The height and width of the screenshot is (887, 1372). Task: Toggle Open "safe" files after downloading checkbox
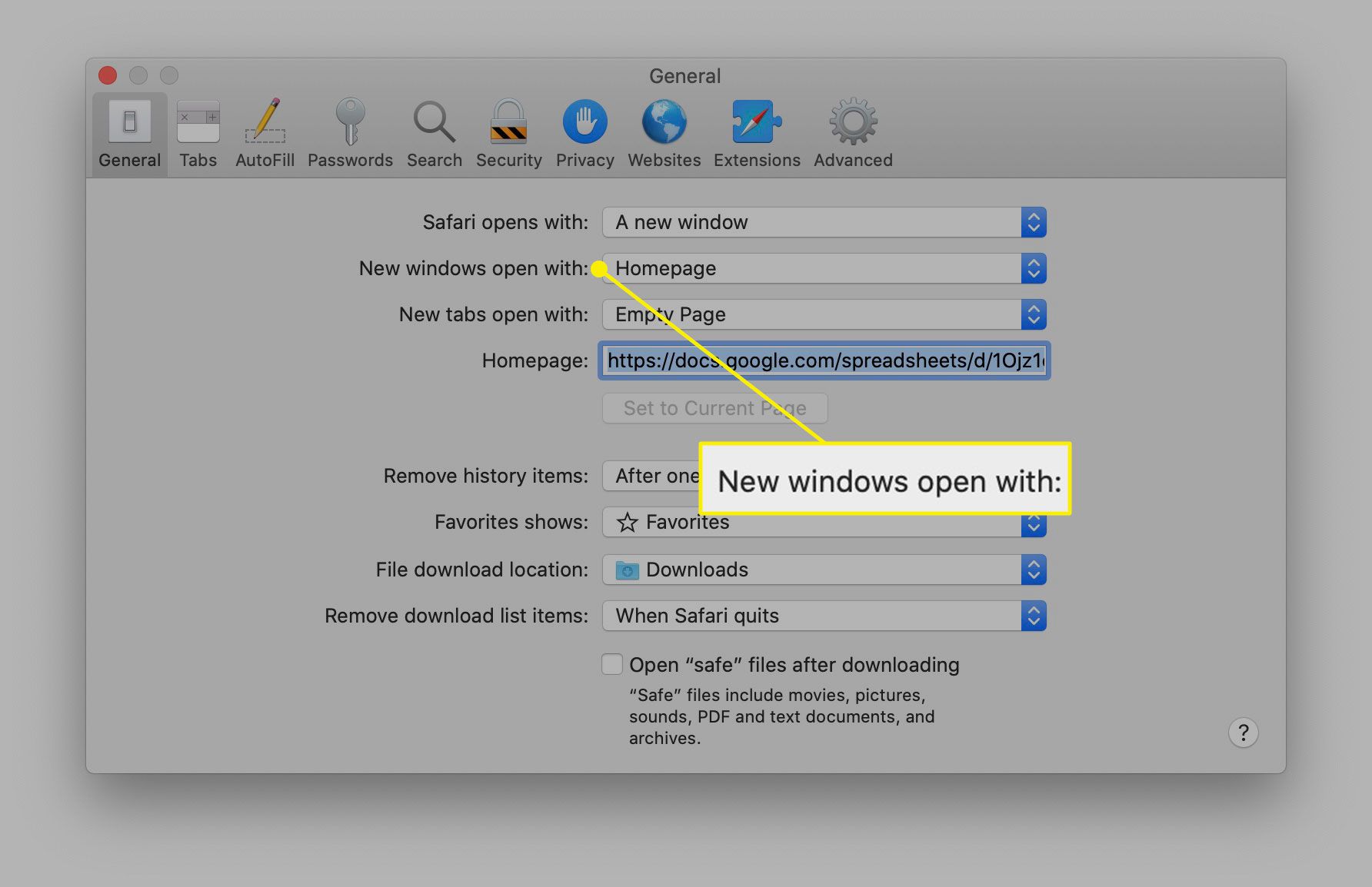click(x=612, y=664)
